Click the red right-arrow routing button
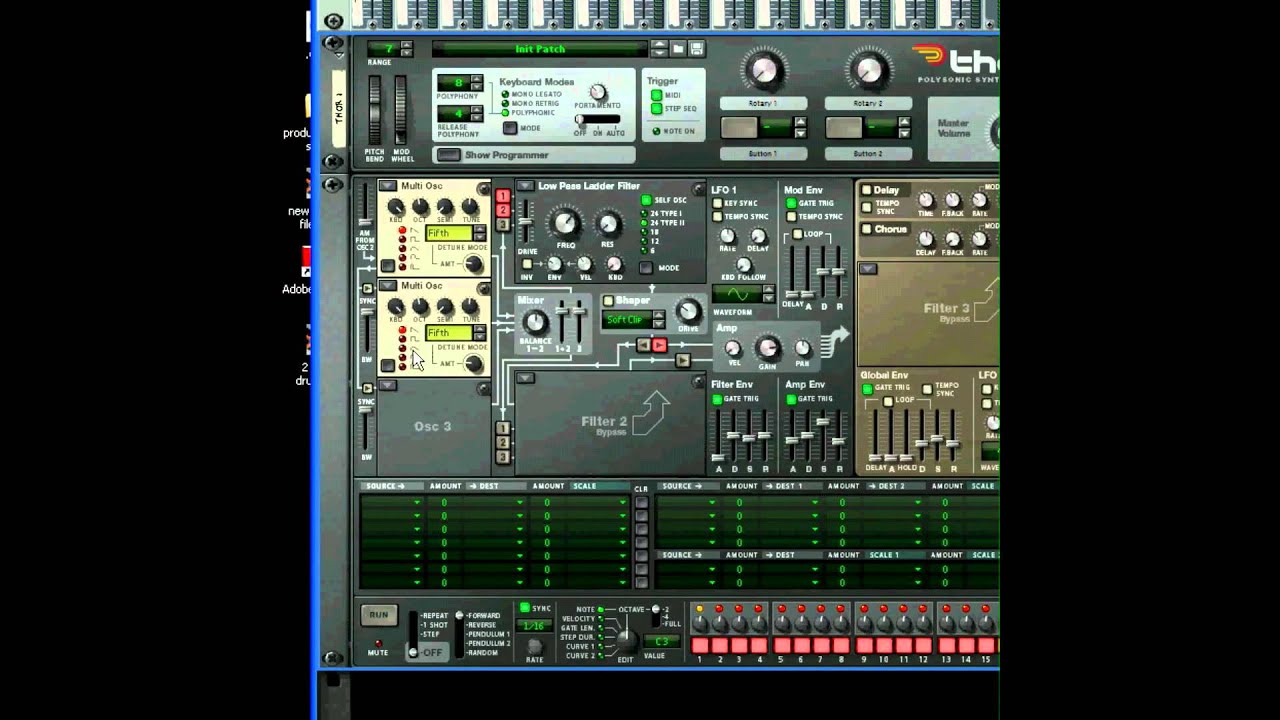 point(659,345)
